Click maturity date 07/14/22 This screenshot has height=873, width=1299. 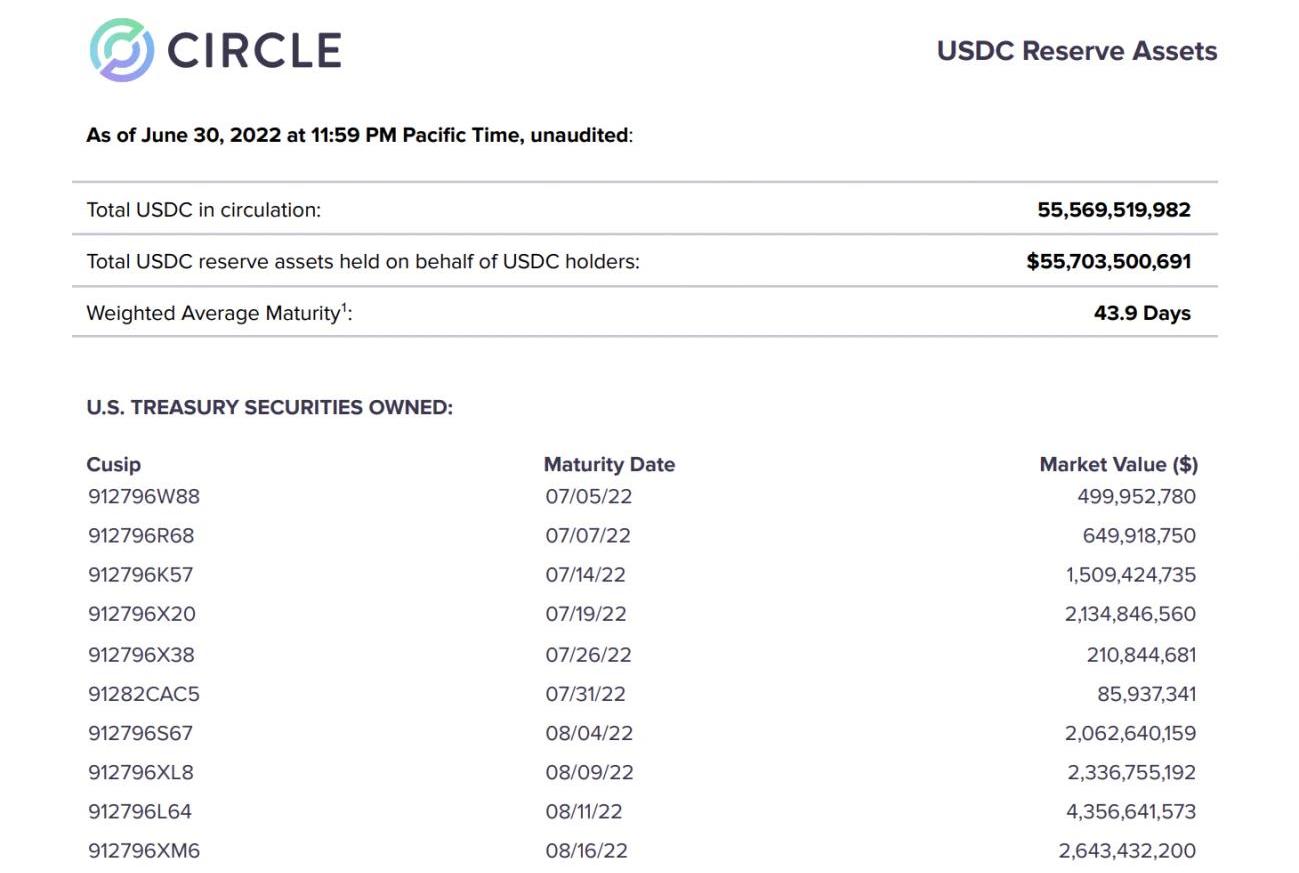[588, 575]
